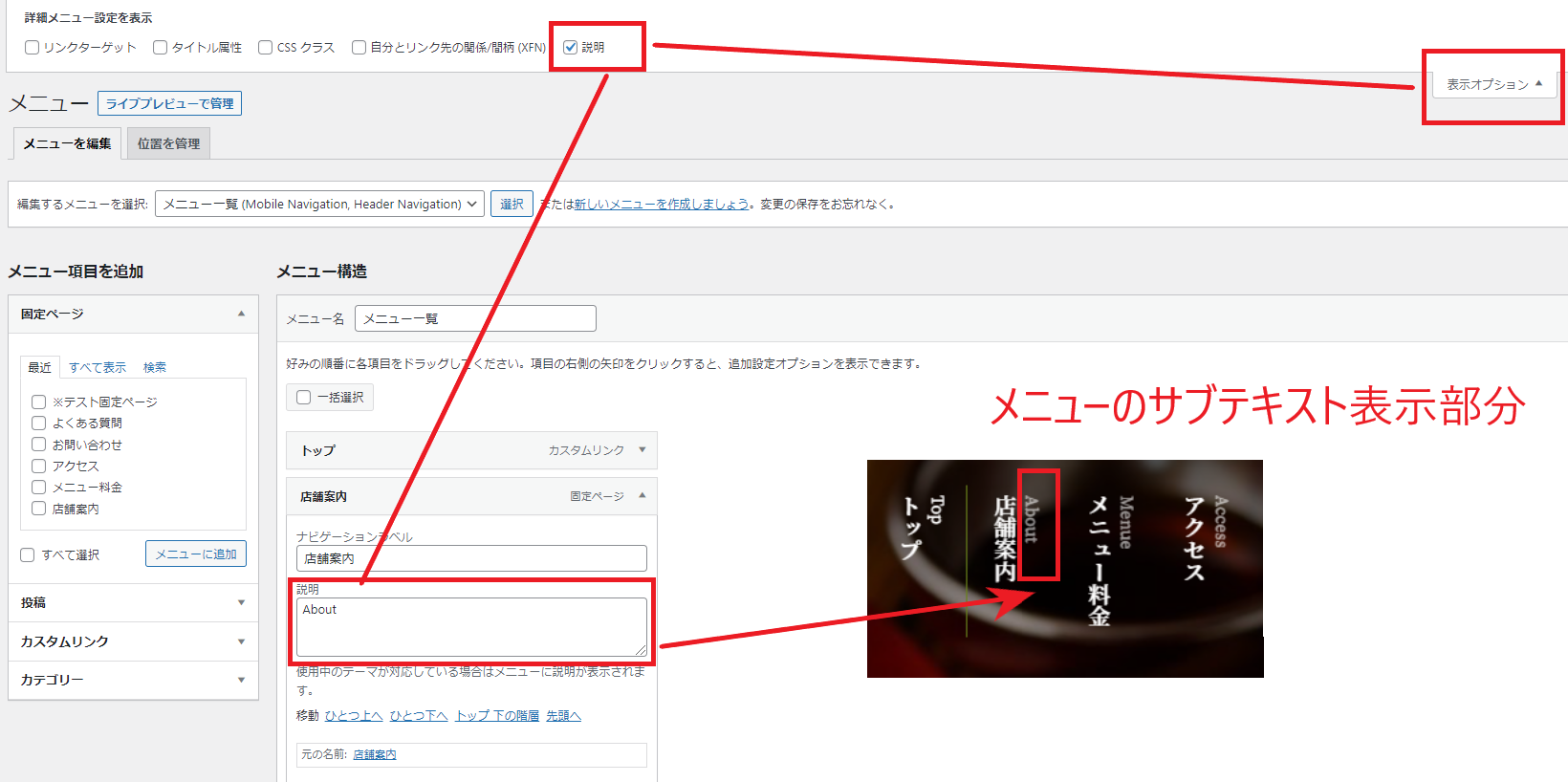Expand the トップ menu item arrow
Viewport: 1568px width, 782px height.
(x=642, y=450)
